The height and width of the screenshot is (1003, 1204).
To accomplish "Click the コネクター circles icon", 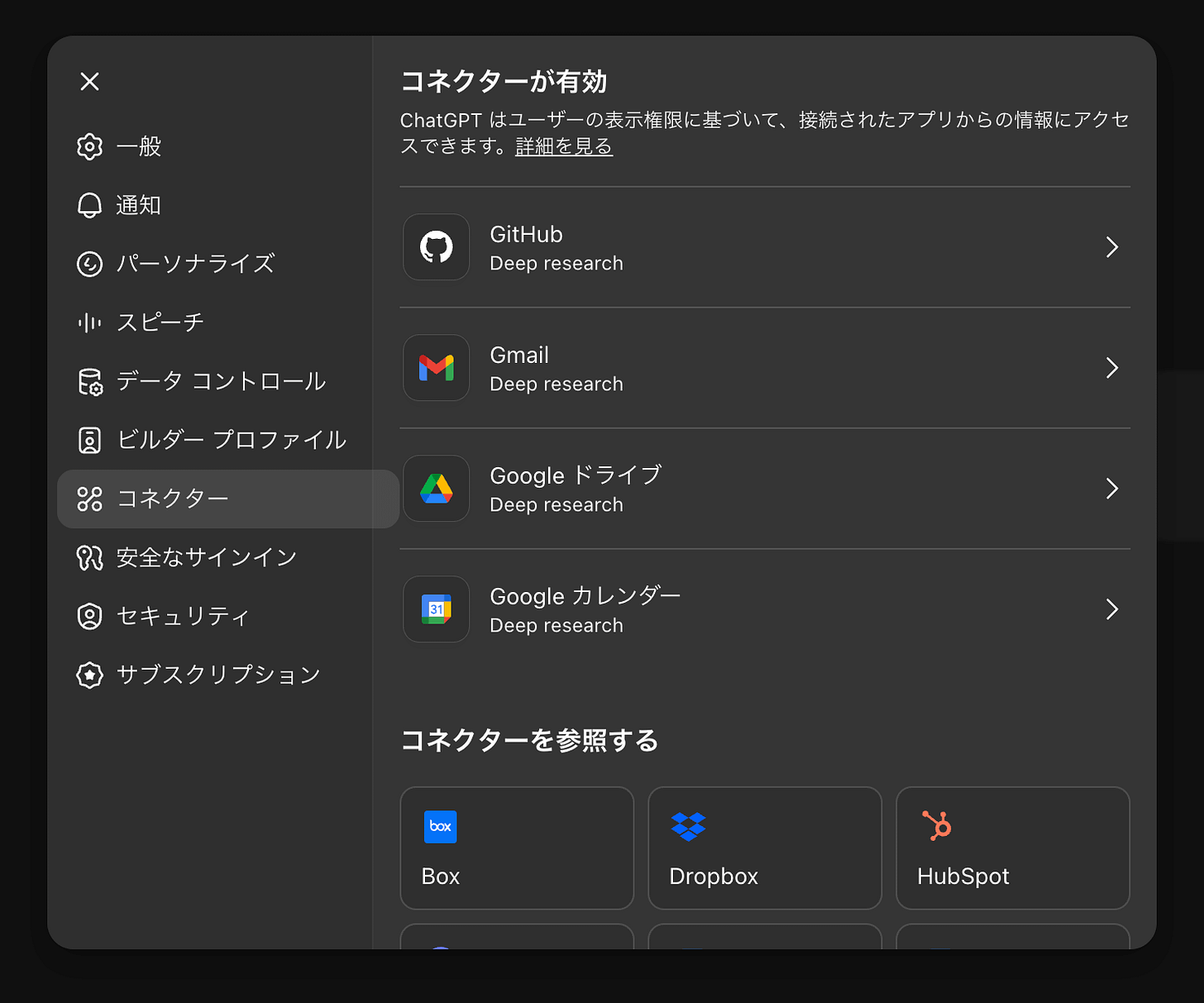I will (89, 499).
